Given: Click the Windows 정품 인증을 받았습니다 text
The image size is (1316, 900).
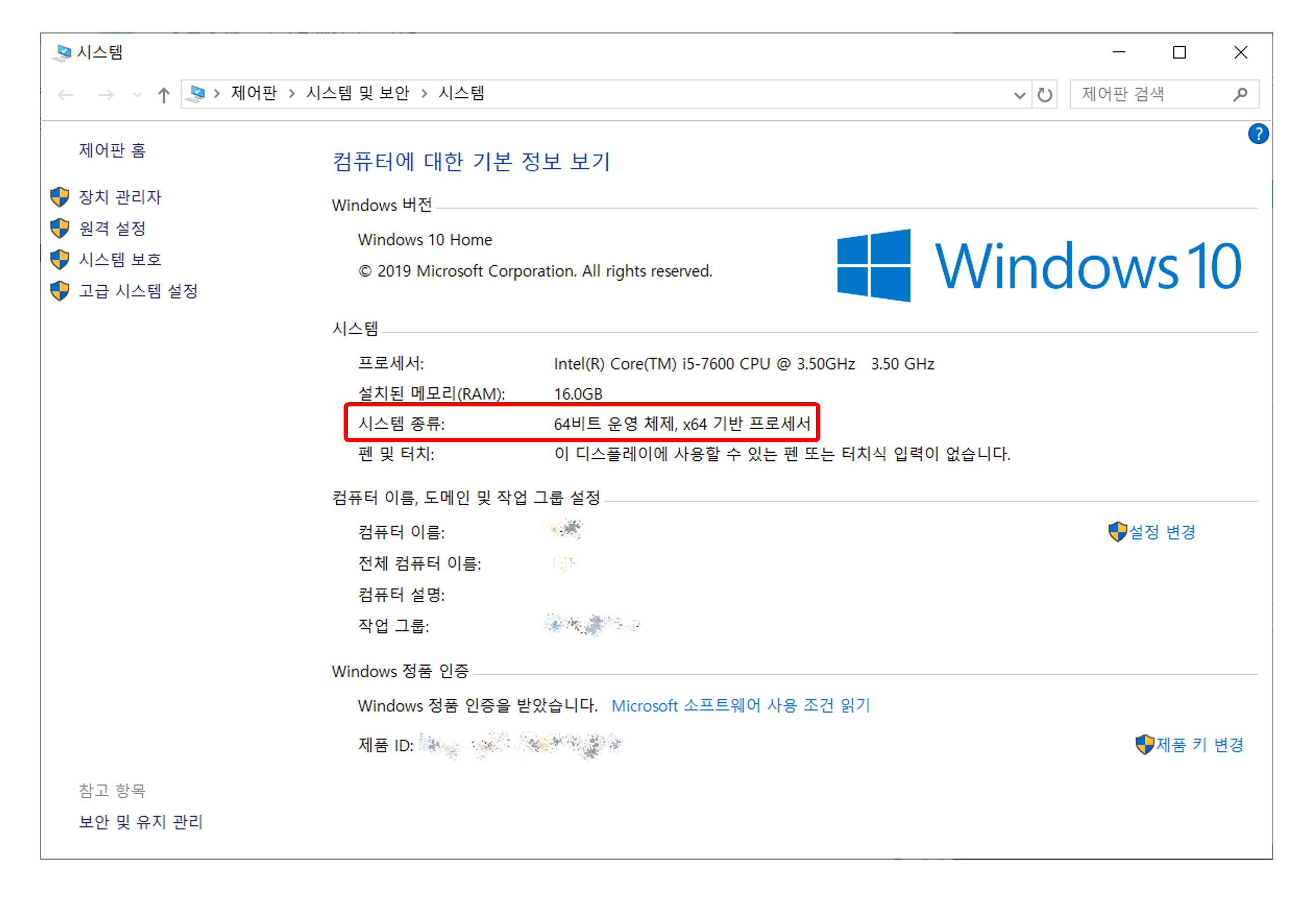Looking at the screenshot, I should [477, 706].
